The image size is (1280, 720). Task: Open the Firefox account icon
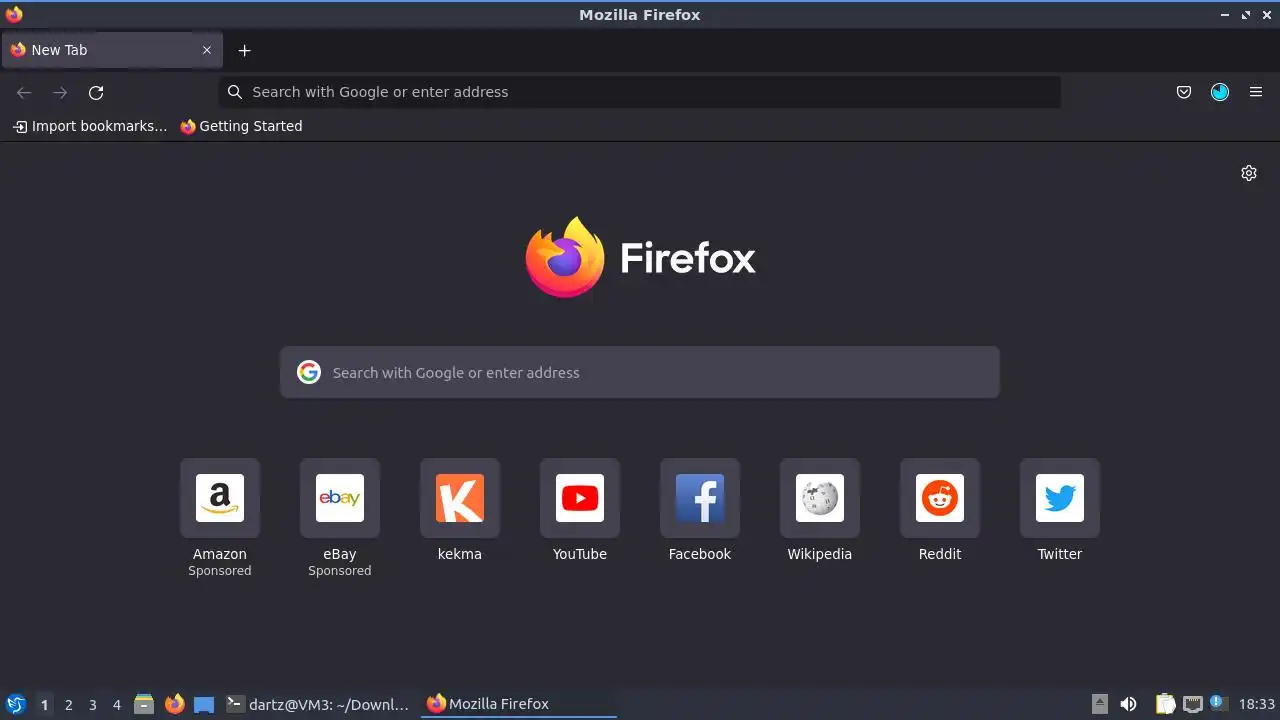coord(1220,92)
